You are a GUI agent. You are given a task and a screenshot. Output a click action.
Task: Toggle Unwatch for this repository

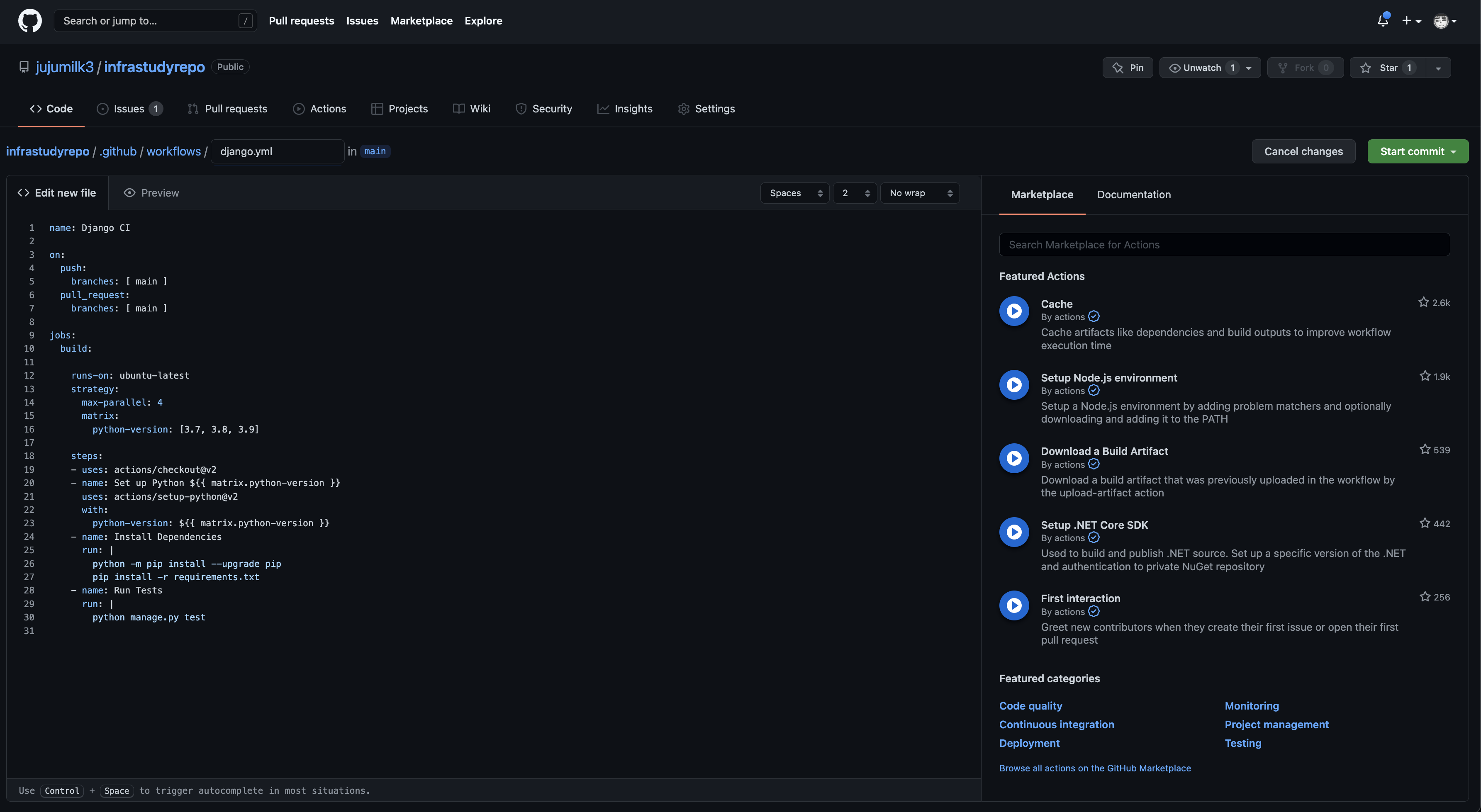click(x=1201, y=68)
